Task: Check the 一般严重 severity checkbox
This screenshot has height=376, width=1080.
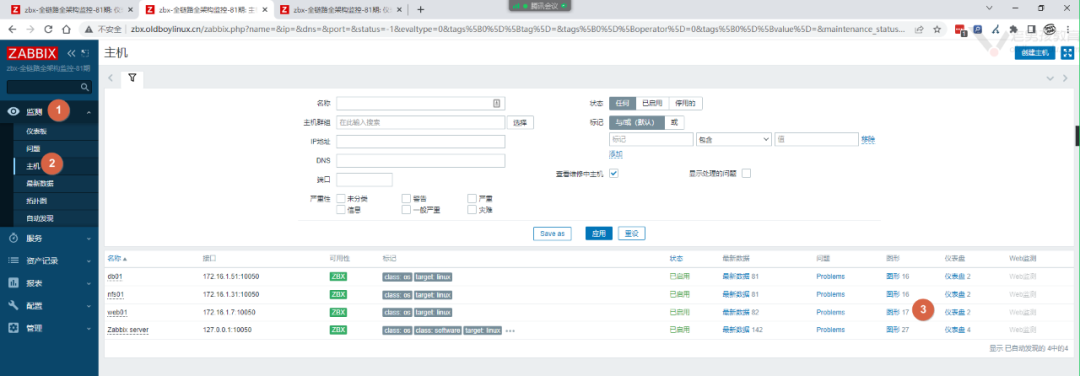Action: [x=406, y=209]
